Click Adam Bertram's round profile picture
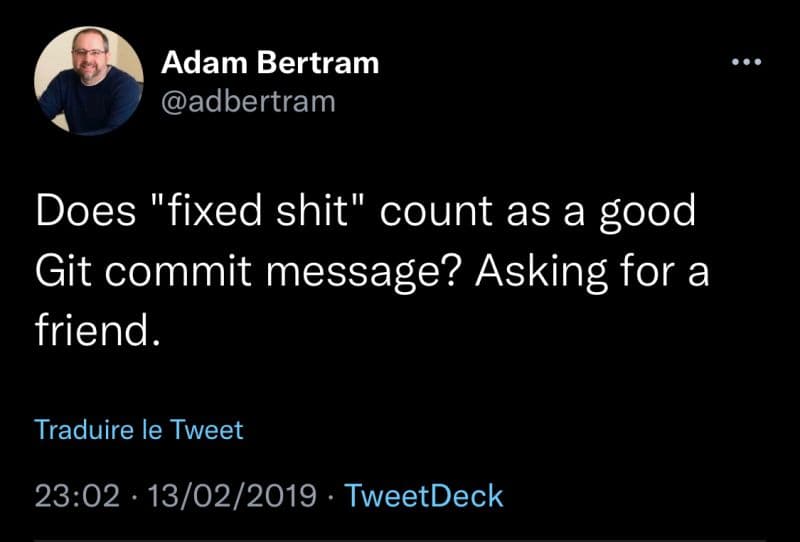The image size is (800, 542). 89,81
